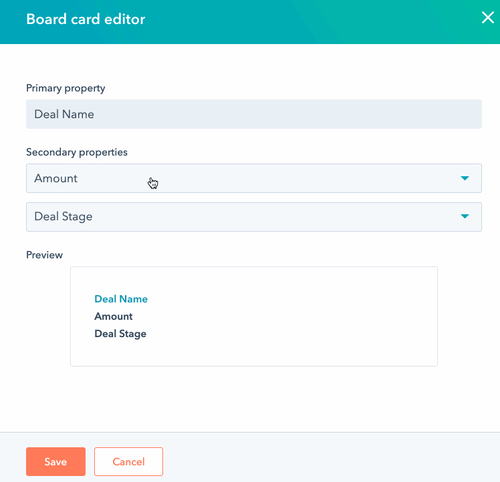Click the caret arrow on Deal Stage dropdown
This screenshot has width=500, height=482.
coord(465,217)
